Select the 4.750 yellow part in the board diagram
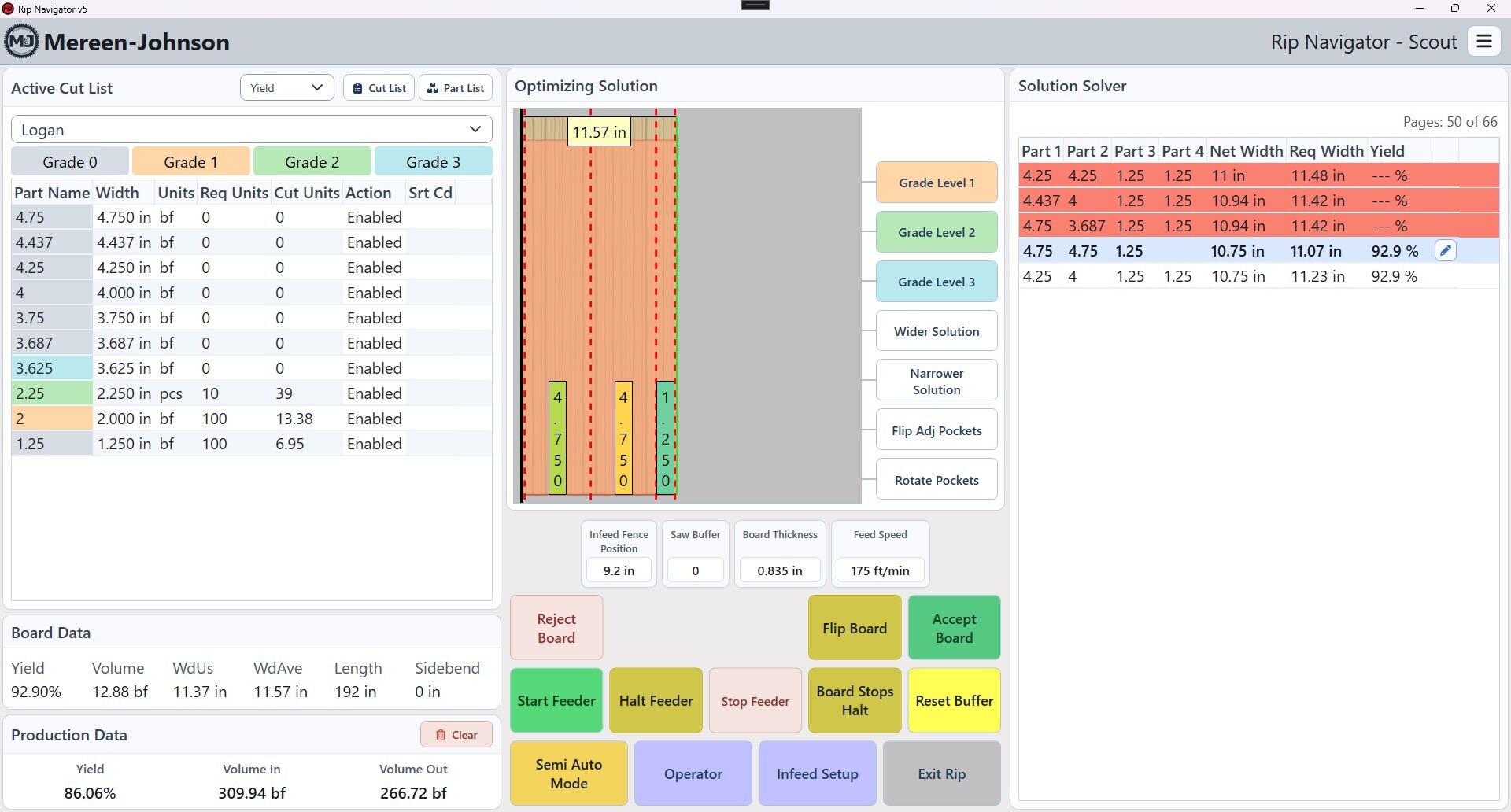 click(623, 438)
